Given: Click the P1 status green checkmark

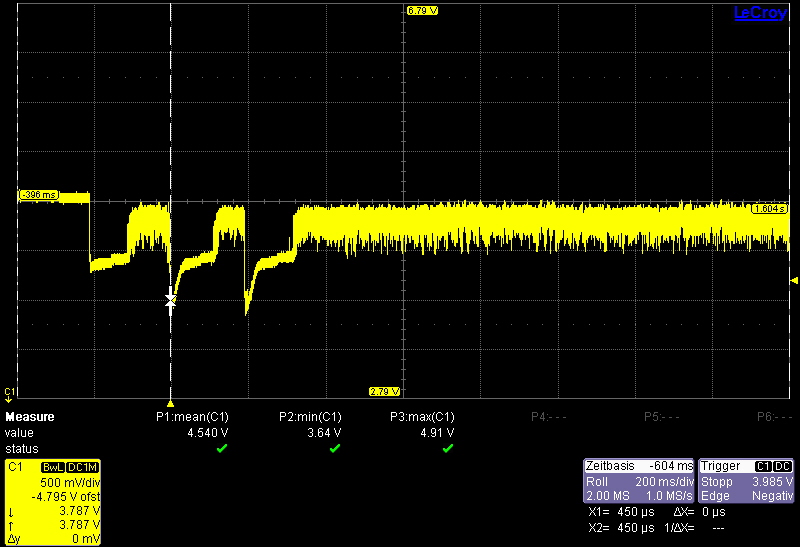Looking at the screenshot, I should (222, 449).
